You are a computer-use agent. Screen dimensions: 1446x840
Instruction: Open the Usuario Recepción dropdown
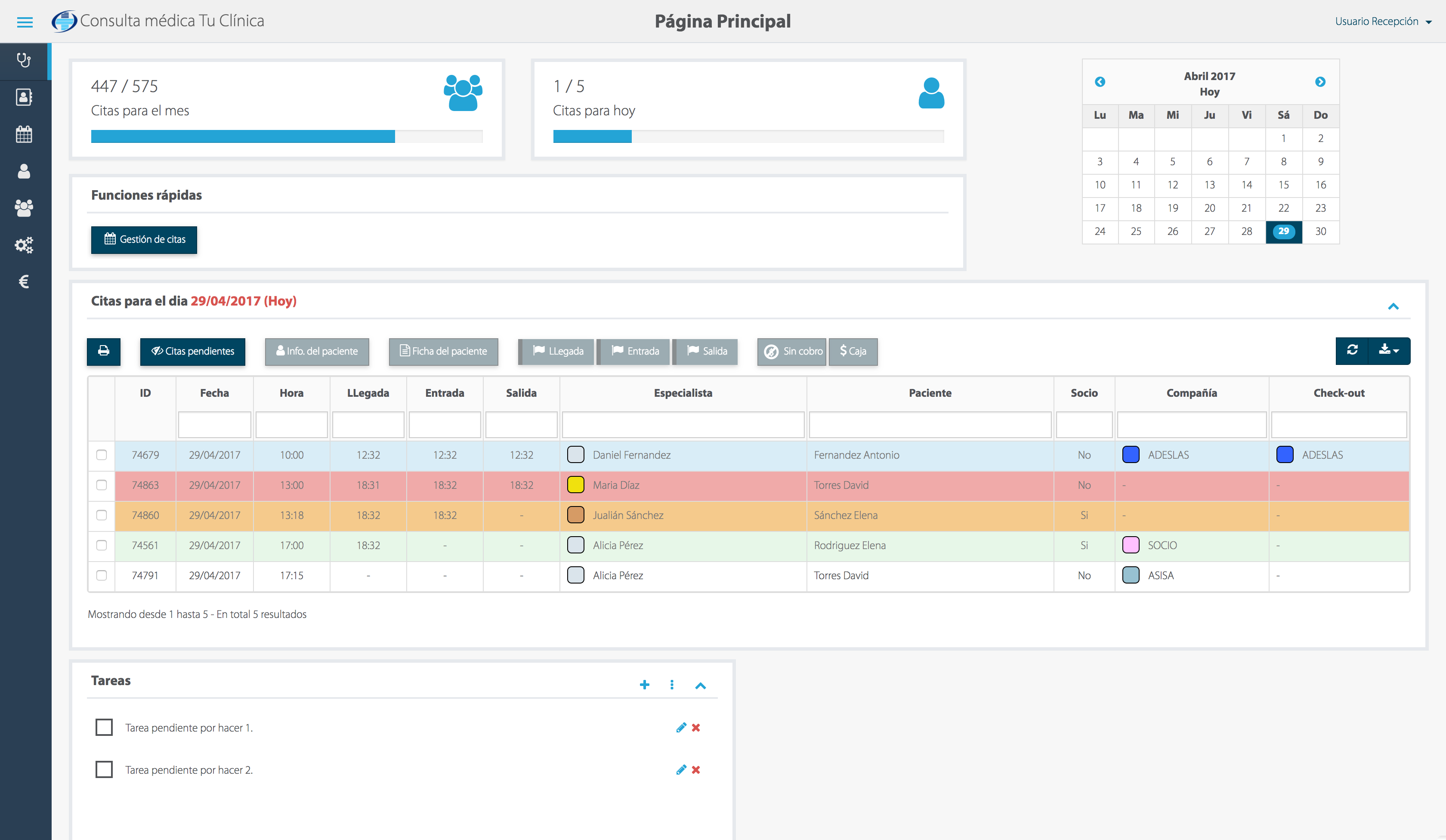pos(1382,21)
